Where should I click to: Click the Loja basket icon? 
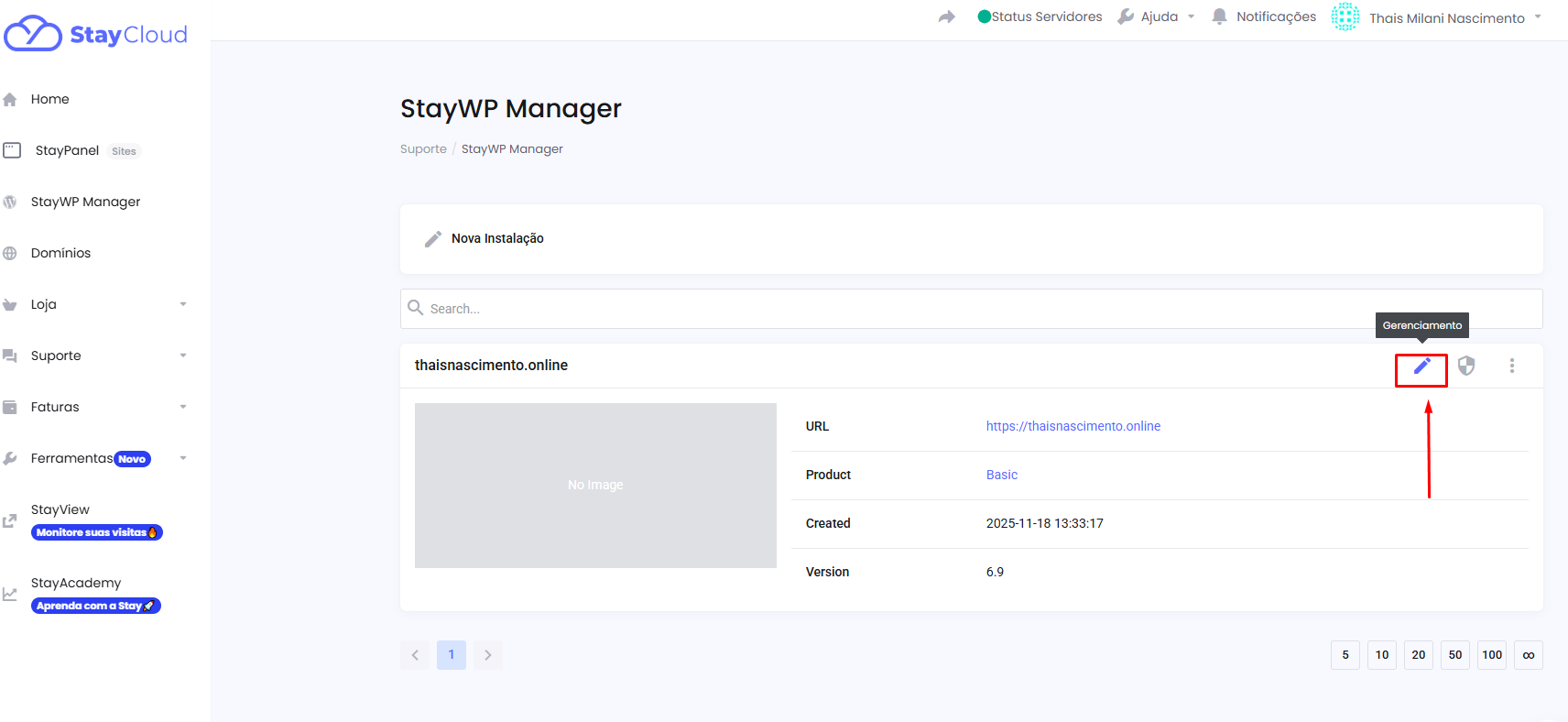[x=10, y=304]
